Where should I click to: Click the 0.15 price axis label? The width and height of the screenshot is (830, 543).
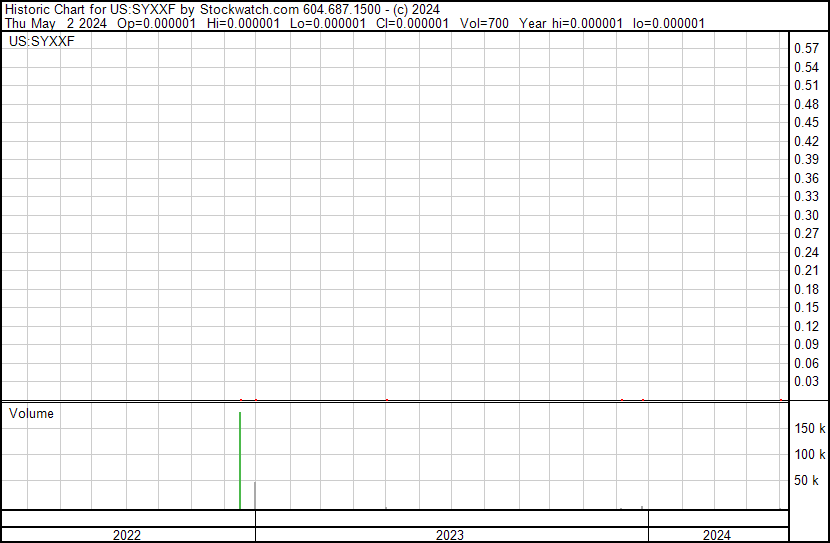(x=807, y=307)
